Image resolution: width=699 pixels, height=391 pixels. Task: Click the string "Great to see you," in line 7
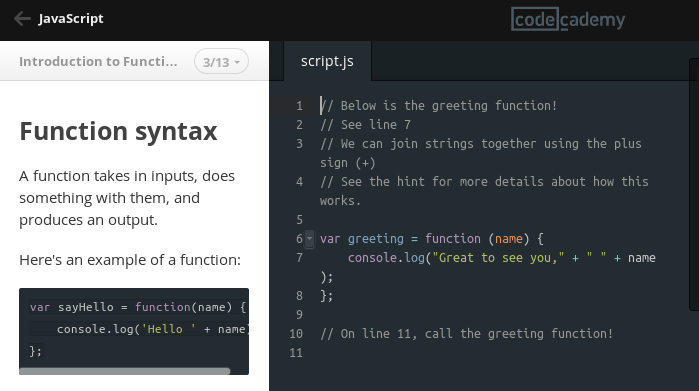[498, 258]
